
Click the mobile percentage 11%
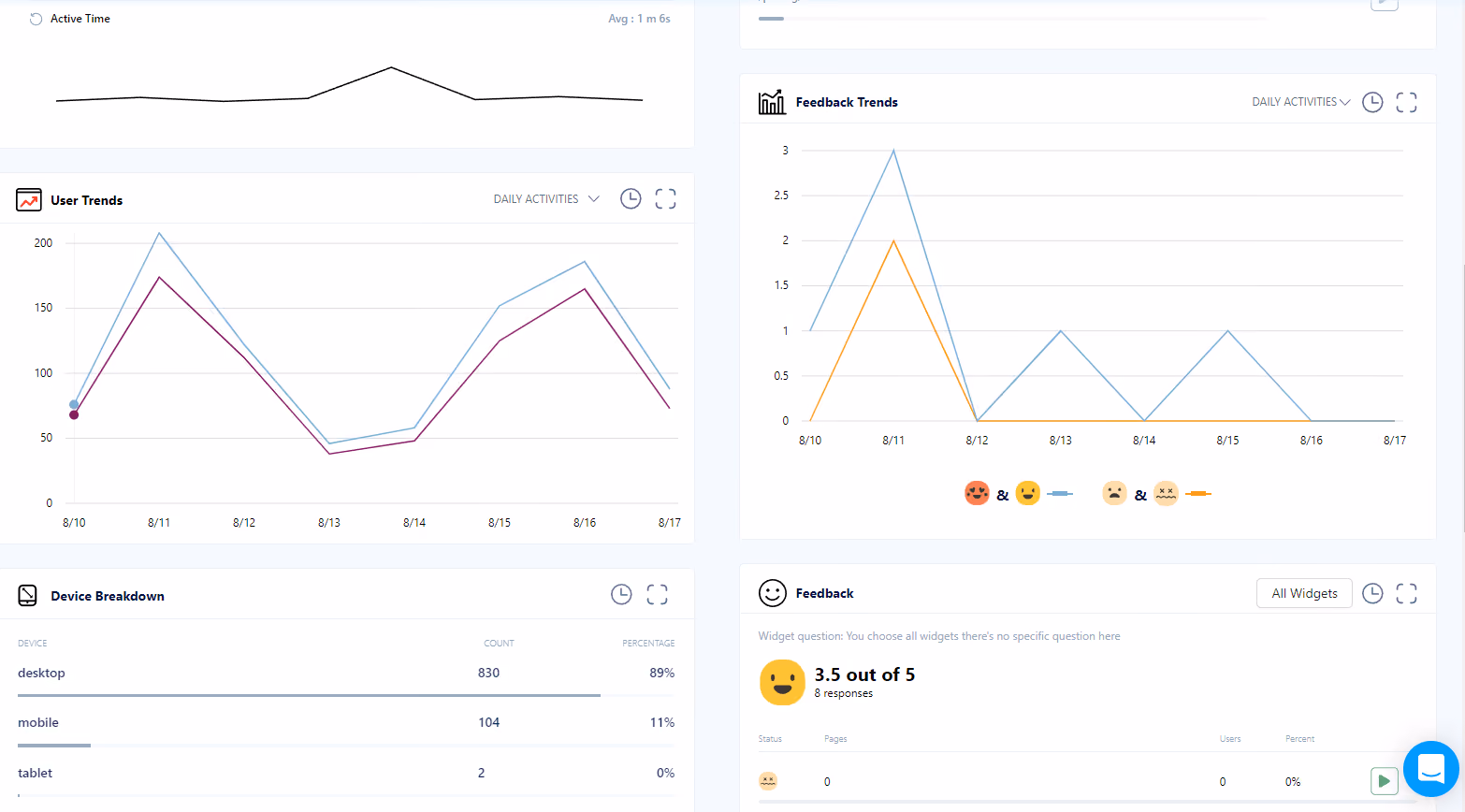pos(661,722)
